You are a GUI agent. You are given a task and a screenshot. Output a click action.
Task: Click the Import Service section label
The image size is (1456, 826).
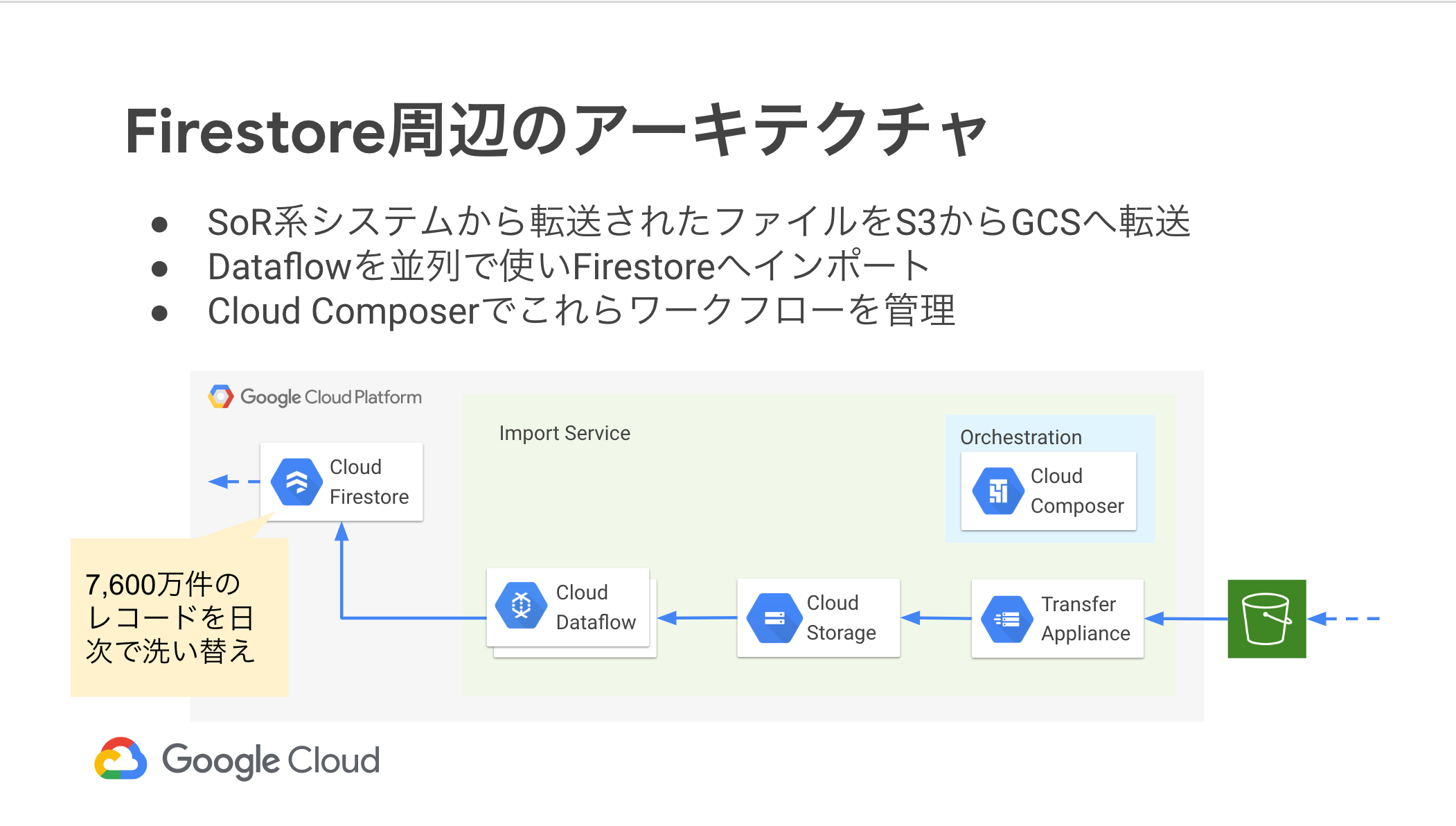[x=565, y=432]
